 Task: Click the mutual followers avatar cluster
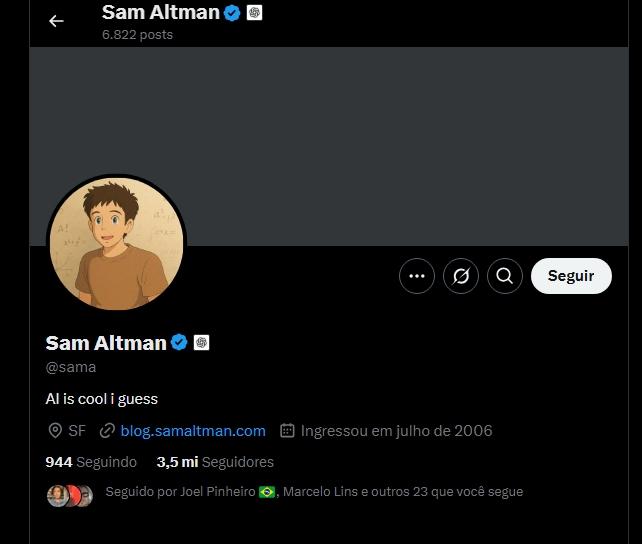69,495
